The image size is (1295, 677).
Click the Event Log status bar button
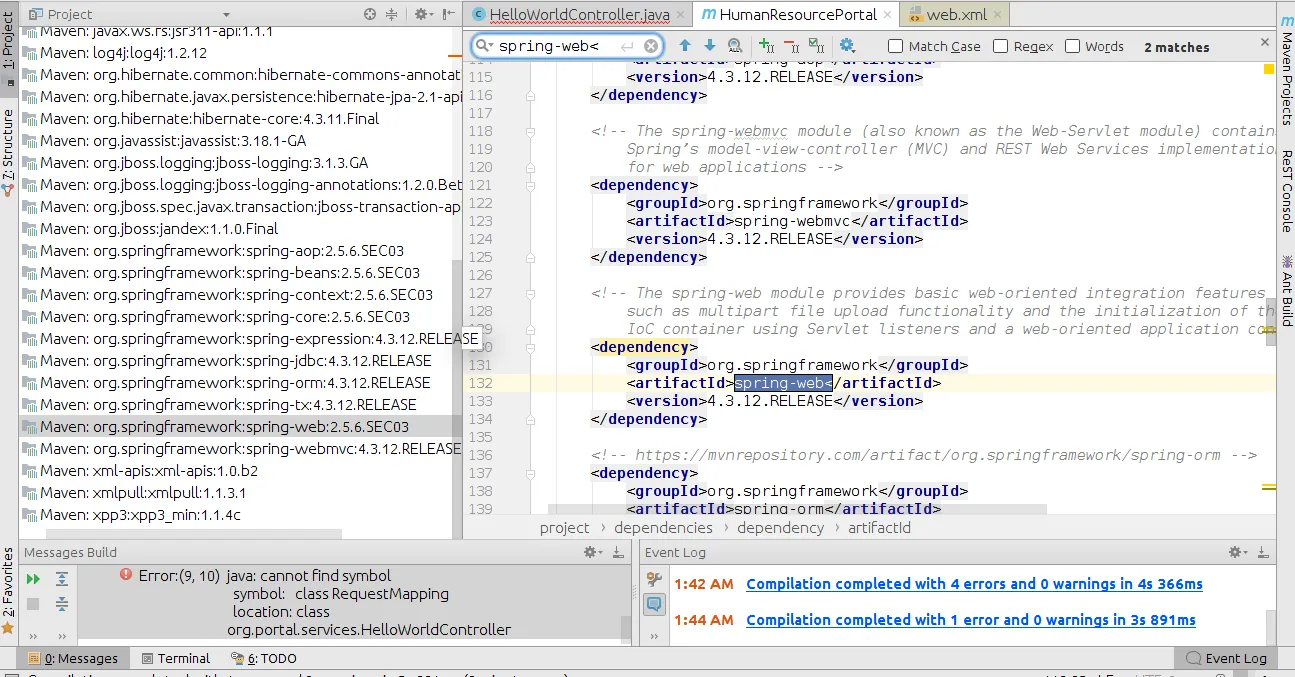pos(1226,658)
